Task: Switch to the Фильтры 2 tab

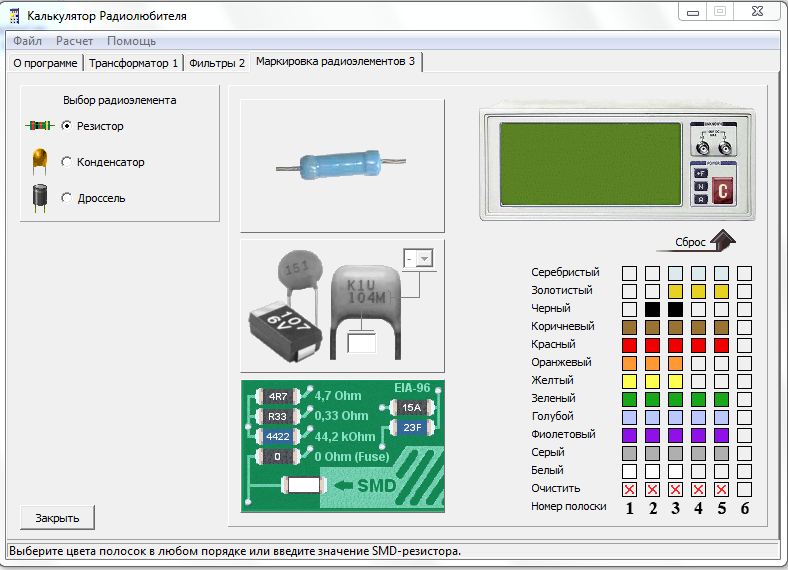Action: click(217, 63)
